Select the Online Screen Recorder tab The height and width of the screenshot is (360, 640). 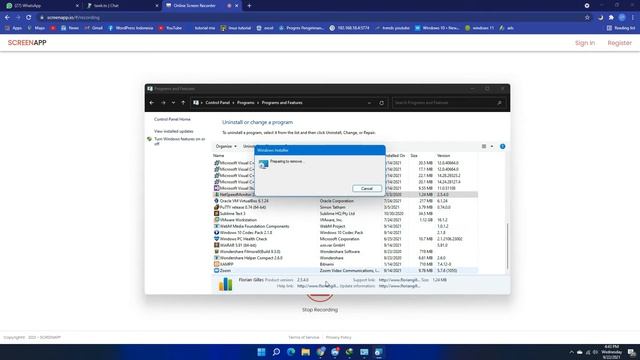(202, 6)
